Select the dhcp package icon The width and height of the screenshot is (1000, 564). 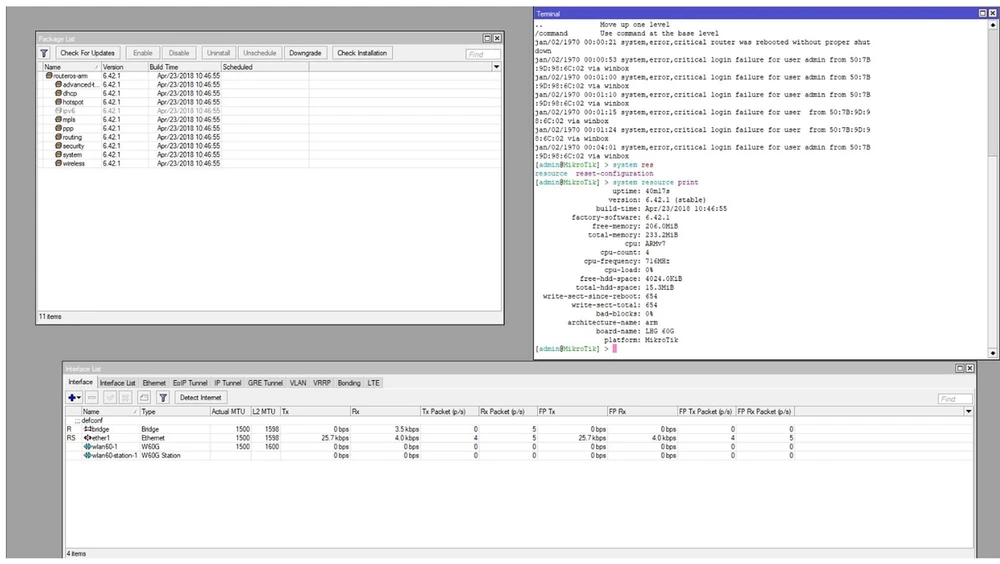(x=58, y=93)
